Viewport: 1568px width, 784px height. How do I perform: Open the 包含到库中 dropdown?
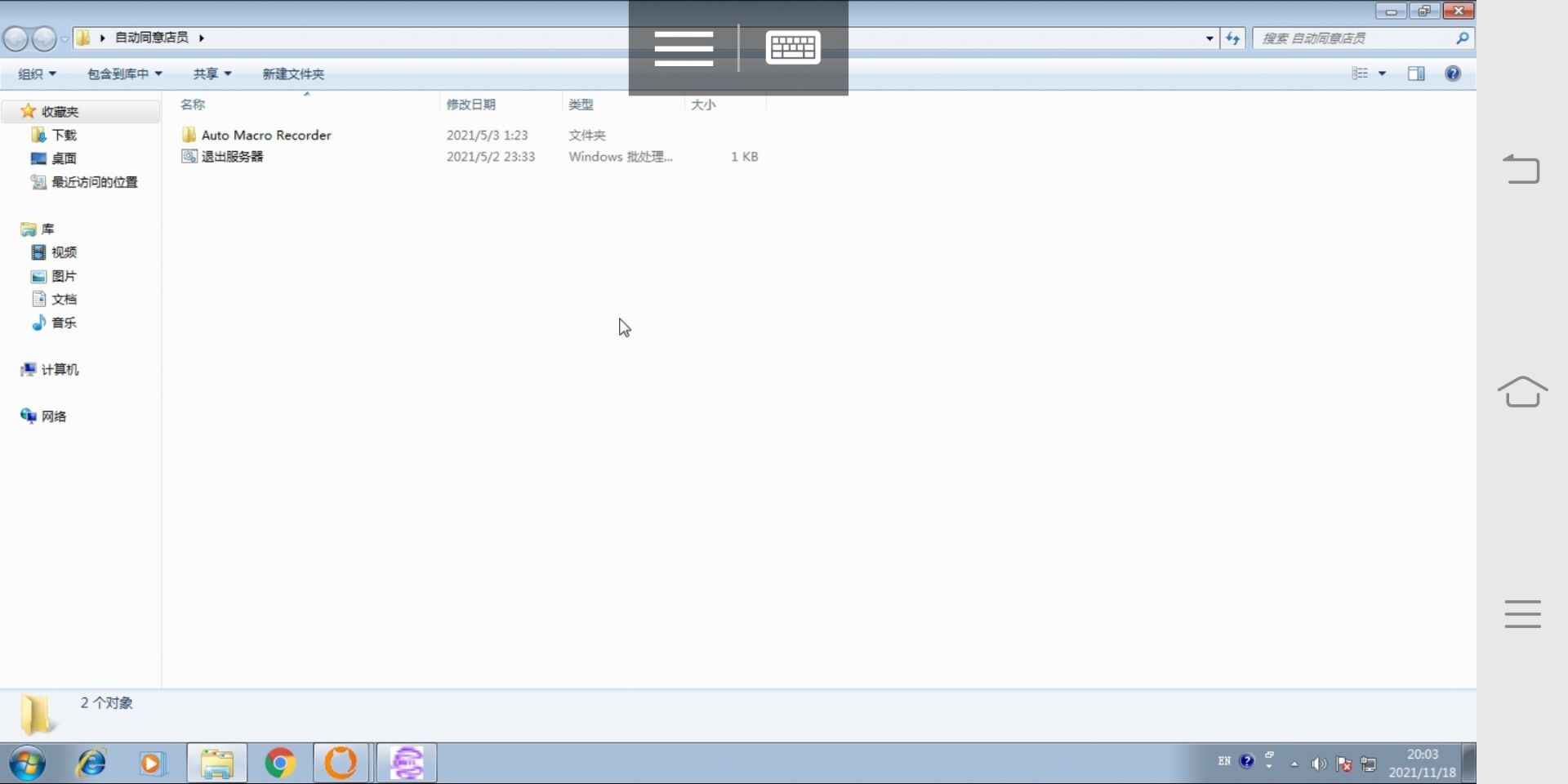[124, 73]
